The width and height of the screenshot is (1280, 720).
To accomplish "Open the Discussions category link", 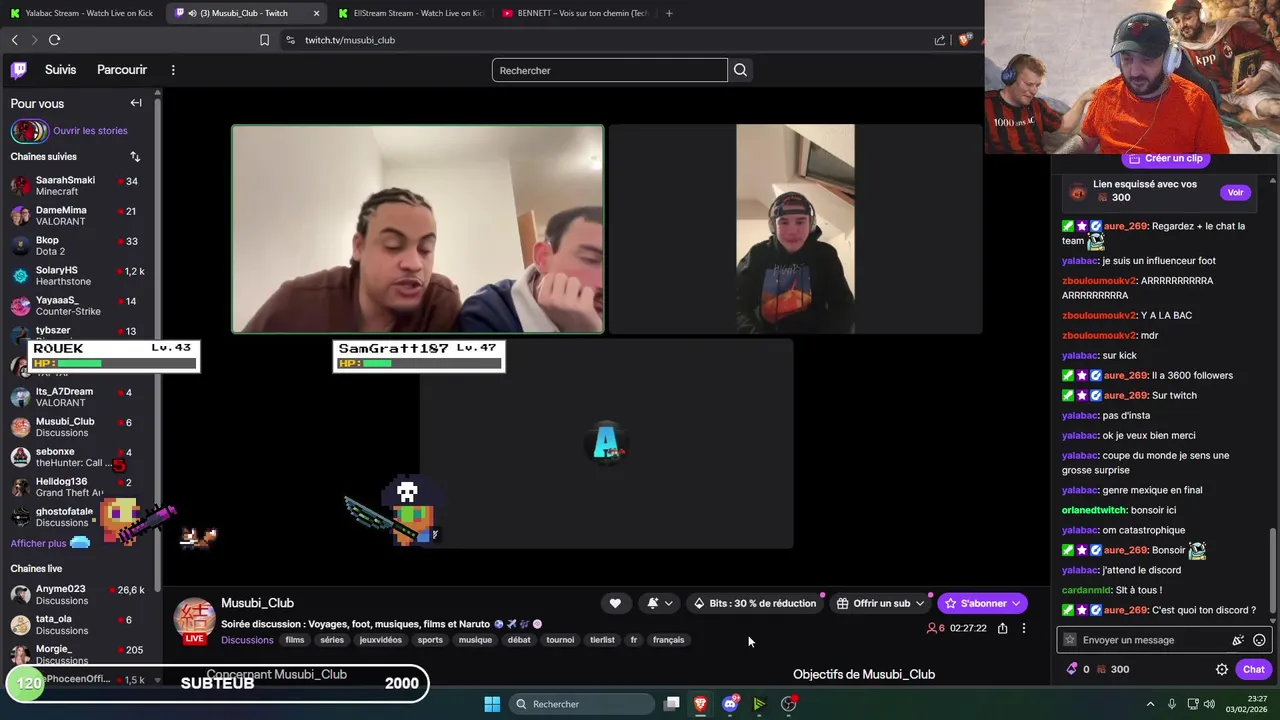I will point(247,640).
